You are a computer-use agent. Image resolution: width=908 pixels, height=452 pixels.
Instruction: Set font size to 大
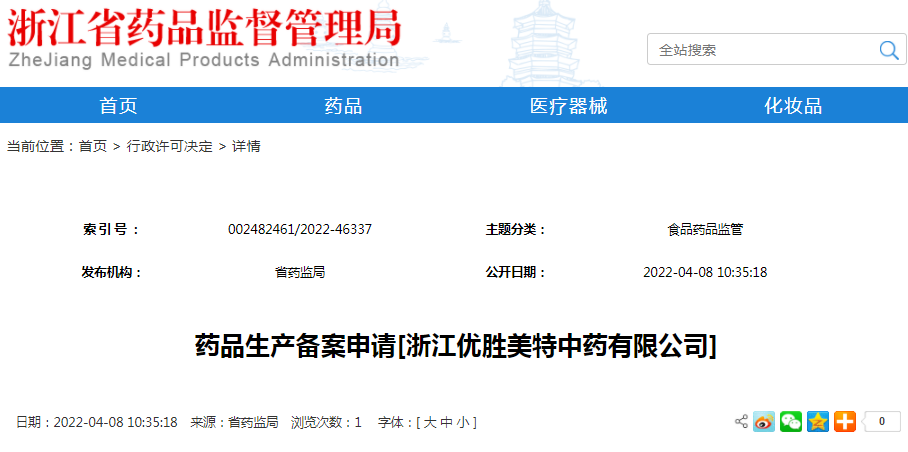pyautogui.click(x=430, y=422)
